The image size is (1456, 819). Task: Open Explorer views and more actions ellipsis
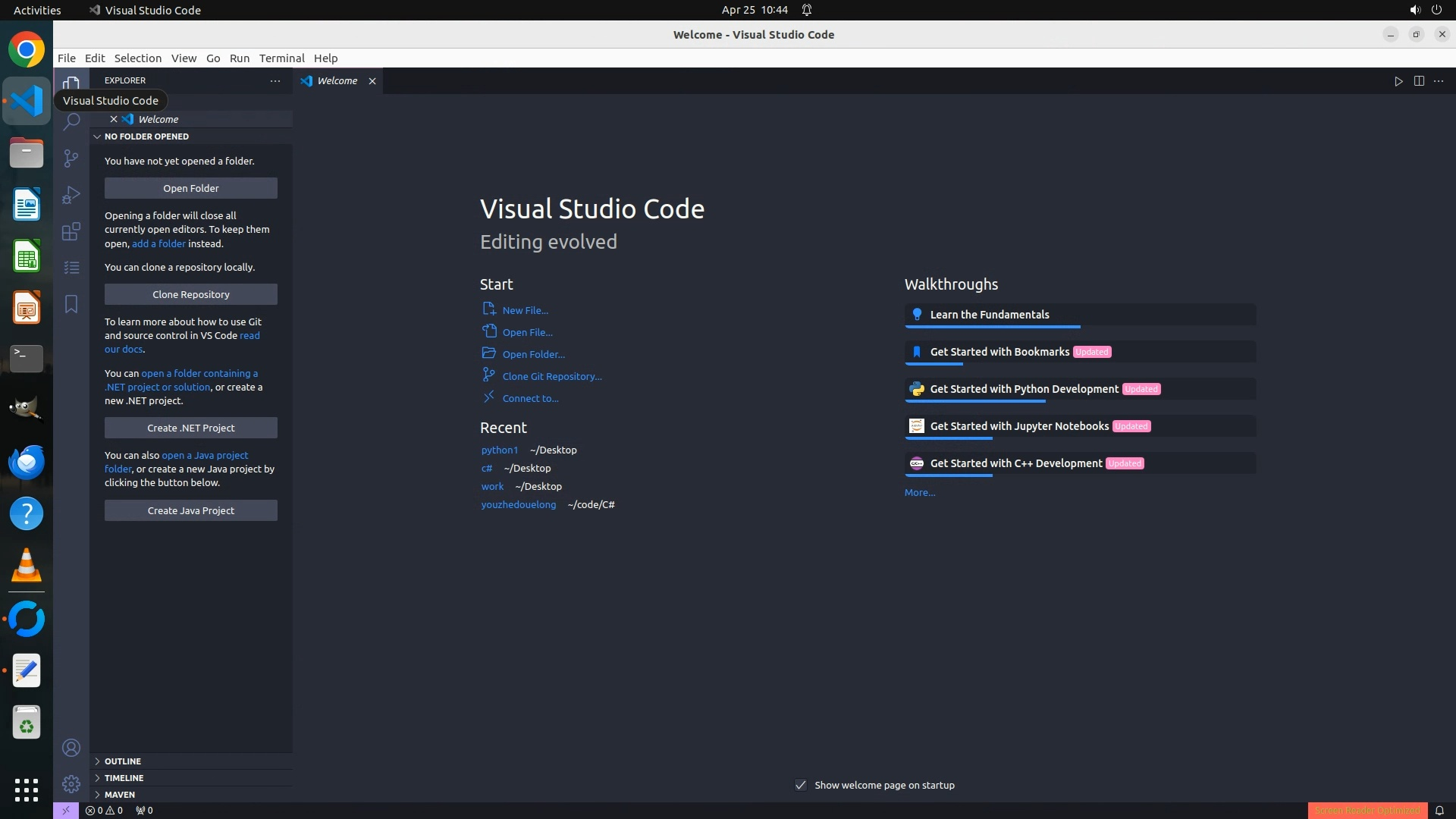tap(275, 80)
